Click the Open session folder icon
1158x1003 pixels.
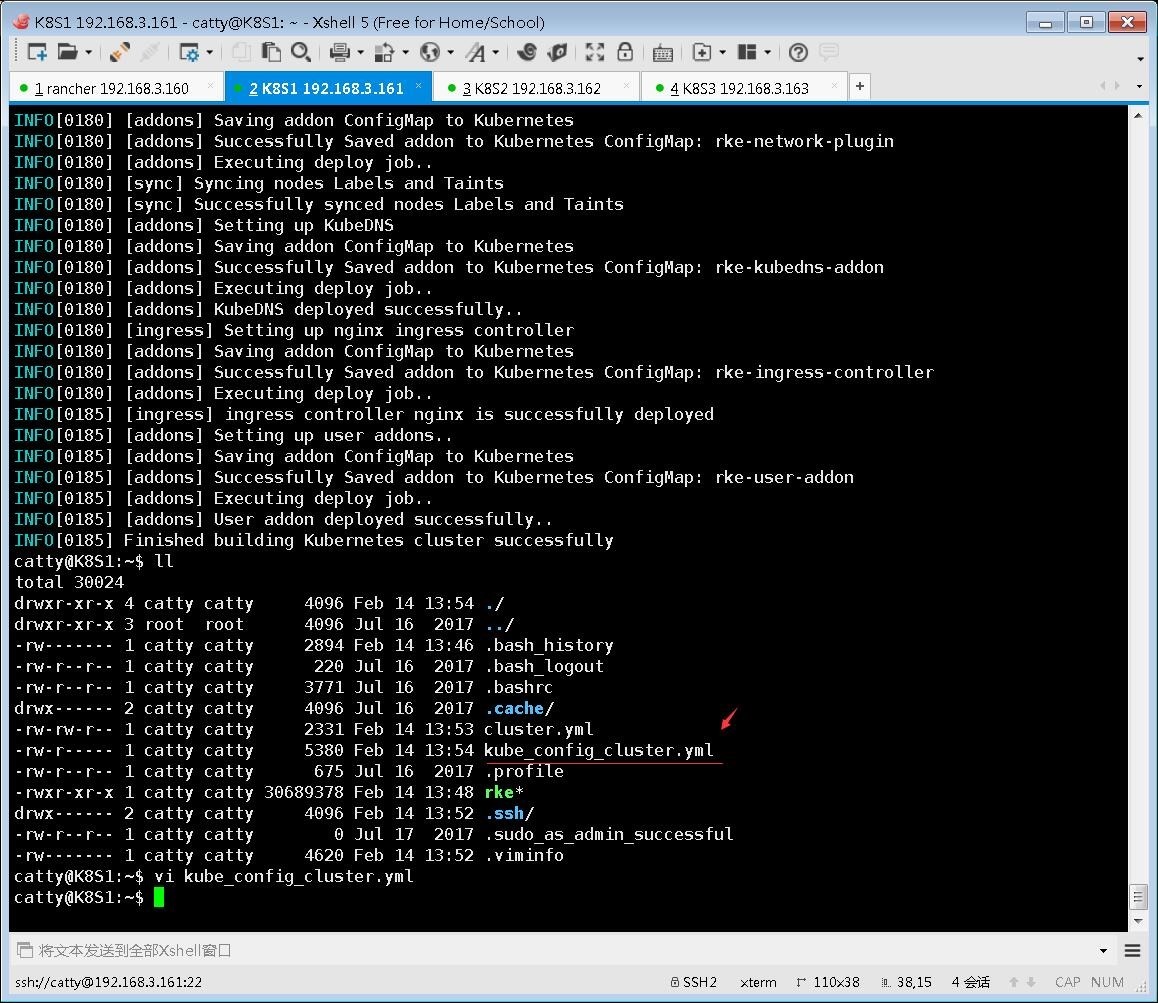point(67,52)
